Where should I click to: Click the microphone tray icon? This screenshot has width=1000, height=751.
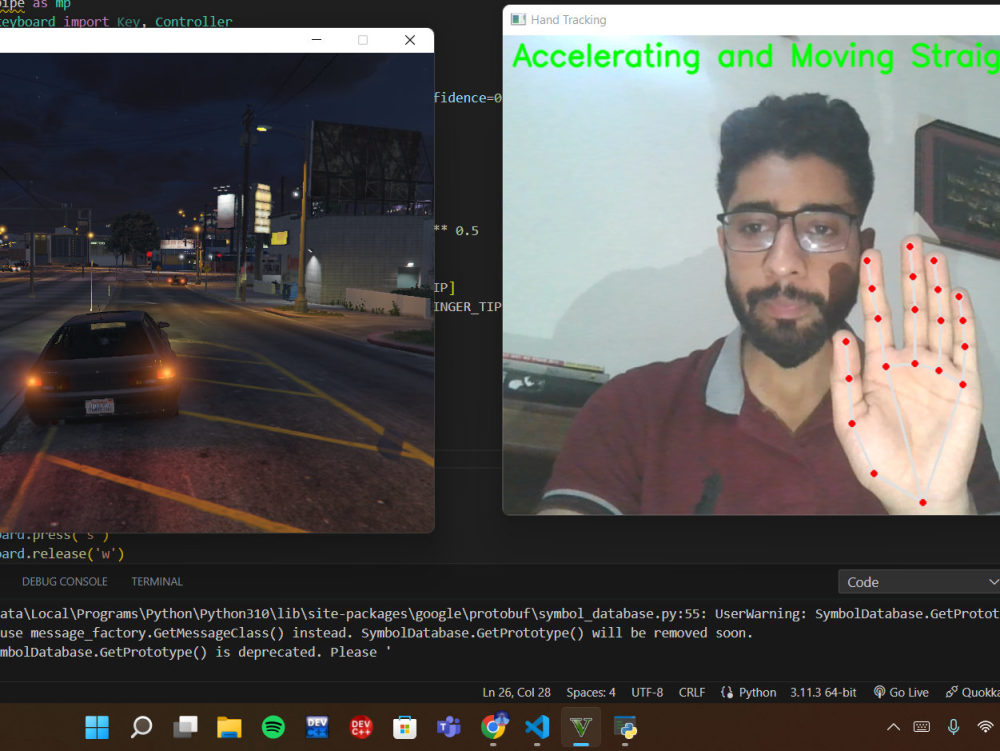[x=953, y=727]
